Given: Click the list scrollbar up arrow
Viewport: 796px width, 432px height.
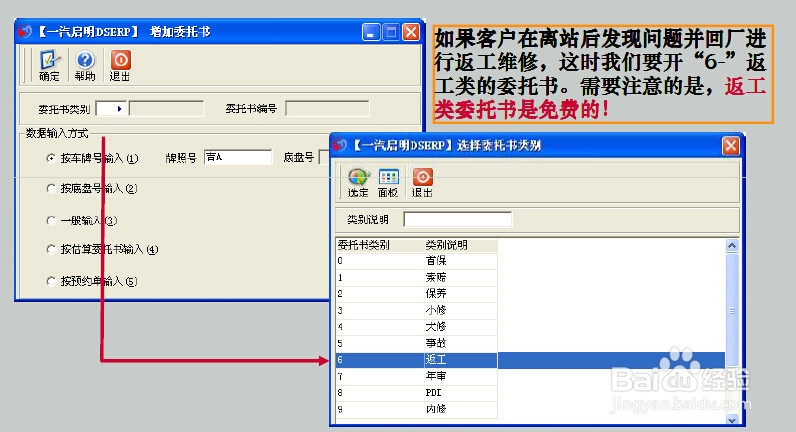Looking at the screenshot, I should pyautogui.click(x=732, y=246).
